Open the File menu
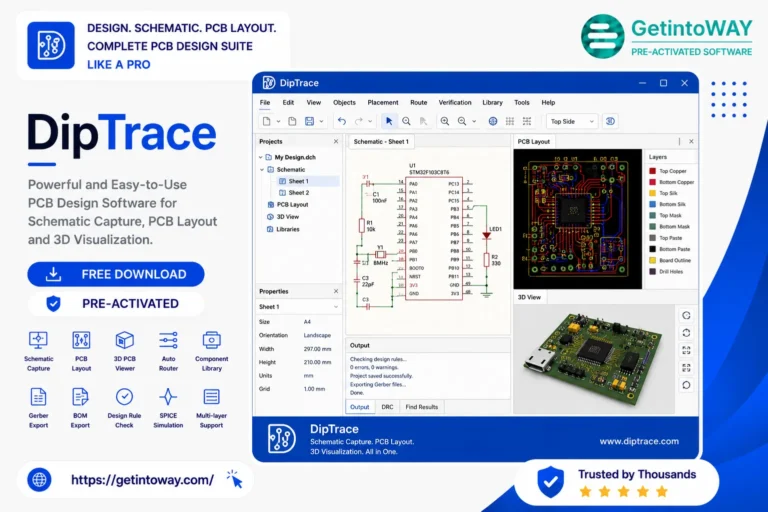 265,102
